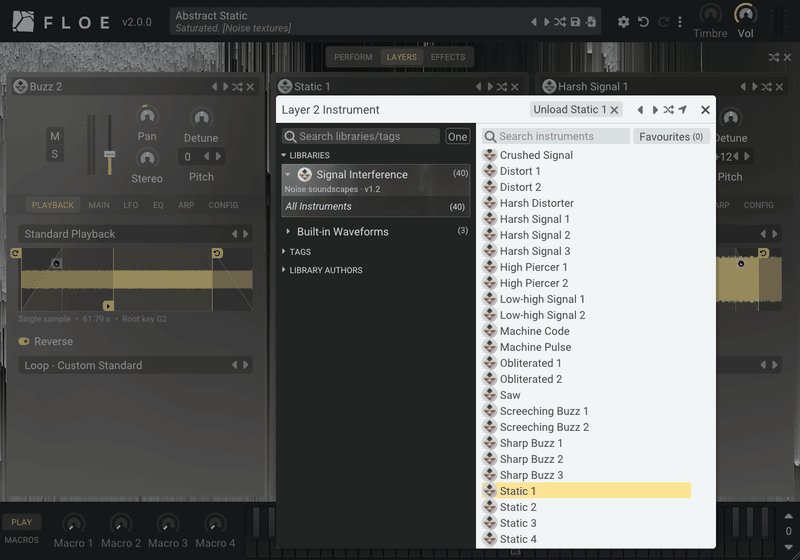Load next instrument in Layer 2 picker
Viewport: 800px width, 560px height.
point(655,110)
